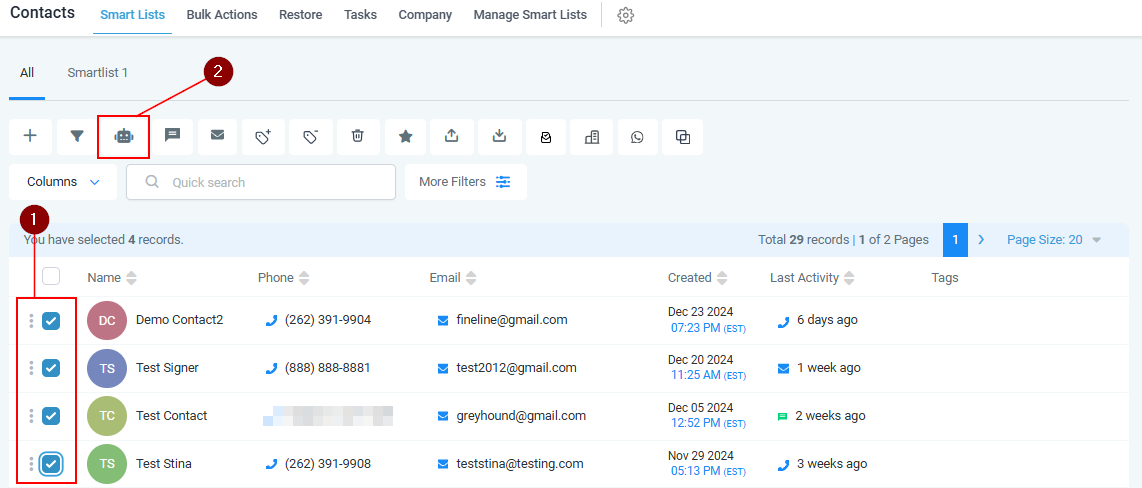Image resolution: width=1142 pixels, height=488 pixels.
Task: Click the trash delete icon
Action: pos(358,135)
